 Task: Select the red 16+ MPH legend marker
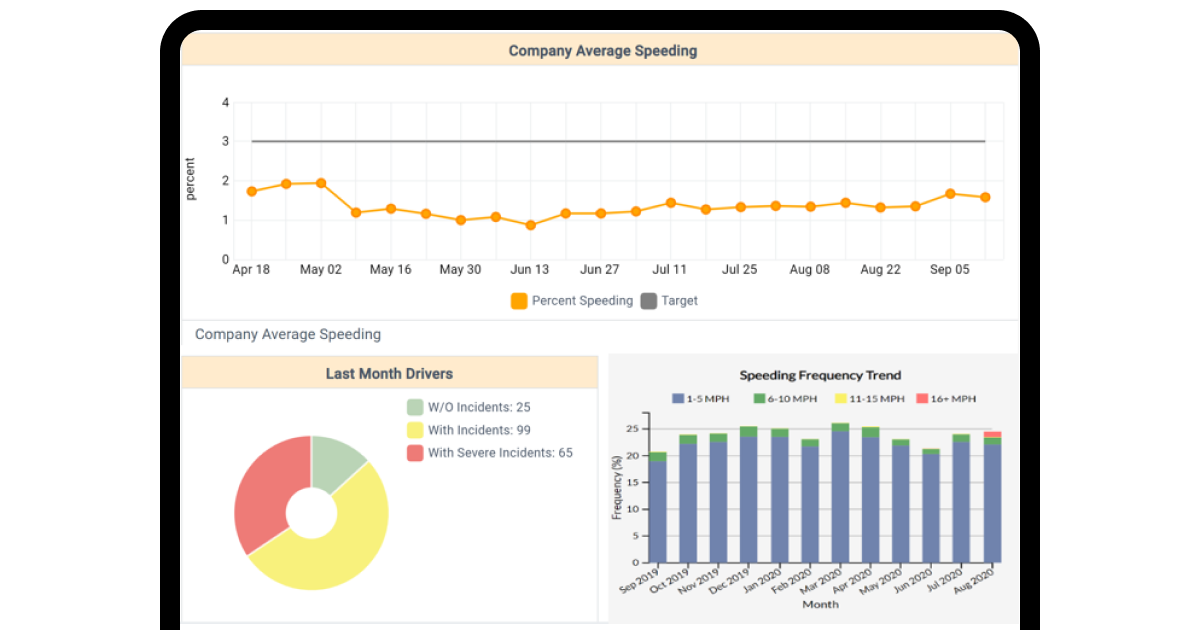pos(922,399)
